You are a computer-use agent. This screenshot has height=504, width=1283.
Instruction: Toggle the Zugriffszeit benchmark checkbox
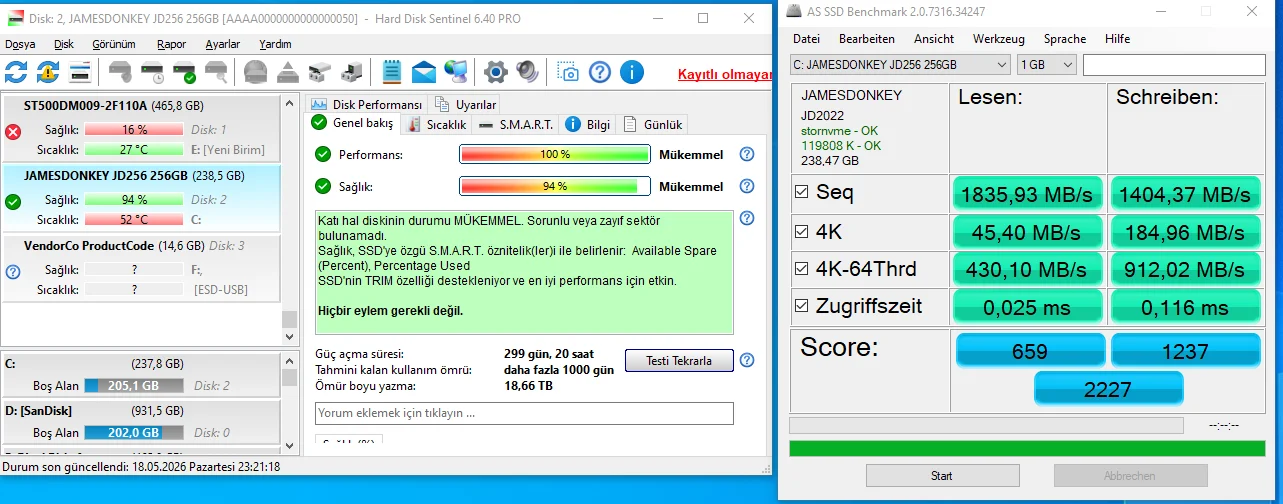[800, 306]
